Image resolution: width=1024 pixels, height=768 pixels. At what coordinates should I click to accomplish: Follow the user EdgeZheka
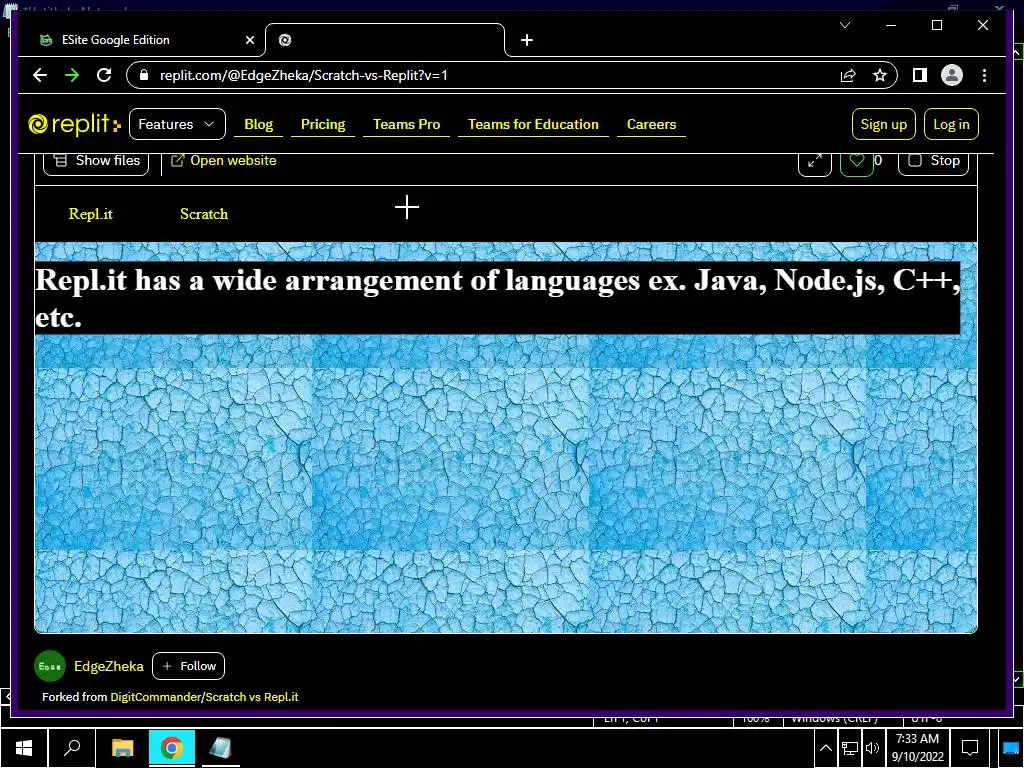click(188, 666)
